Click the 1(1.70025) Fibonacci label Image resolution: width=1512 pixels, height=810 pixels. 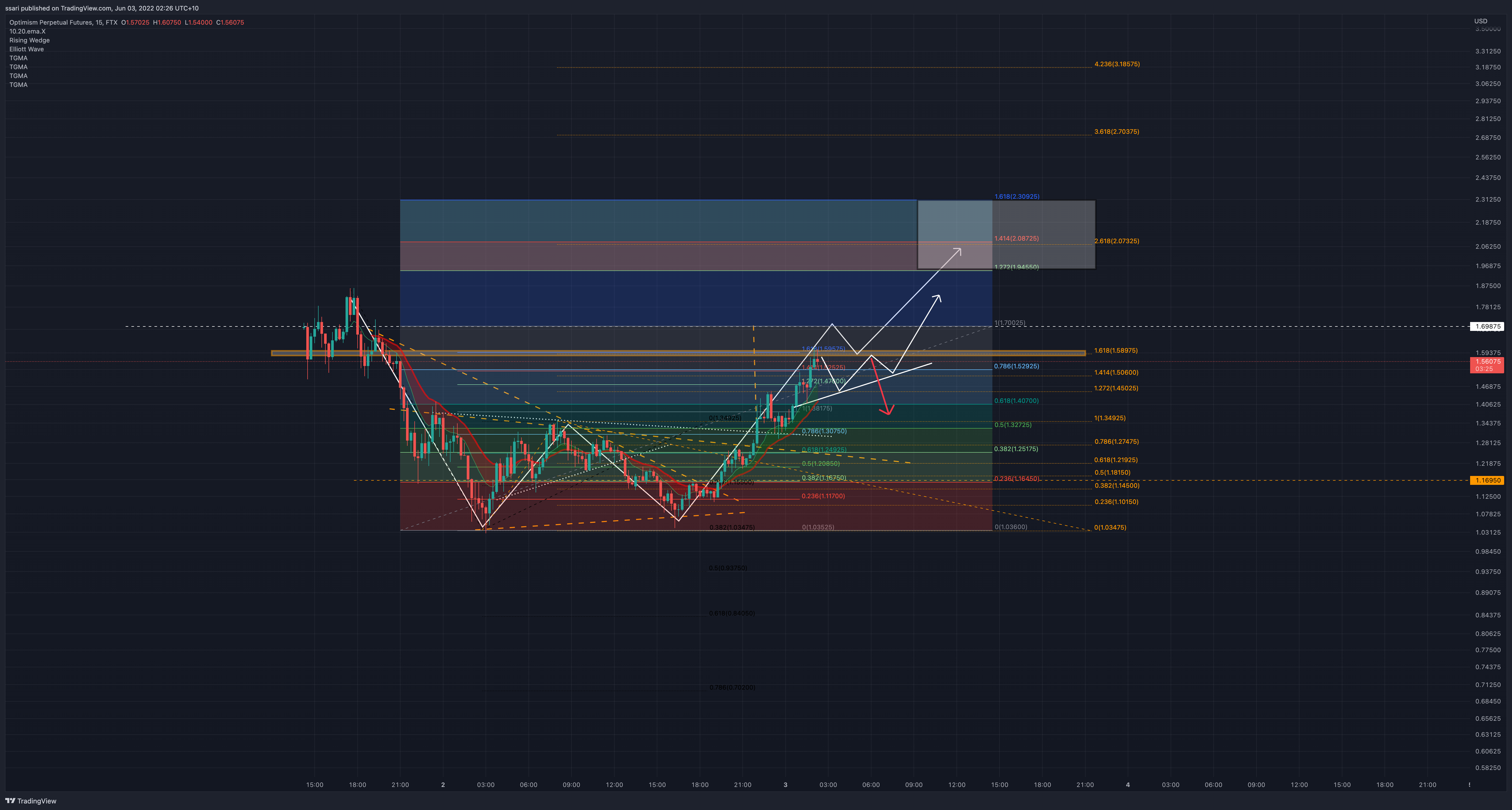(1010, 323)
